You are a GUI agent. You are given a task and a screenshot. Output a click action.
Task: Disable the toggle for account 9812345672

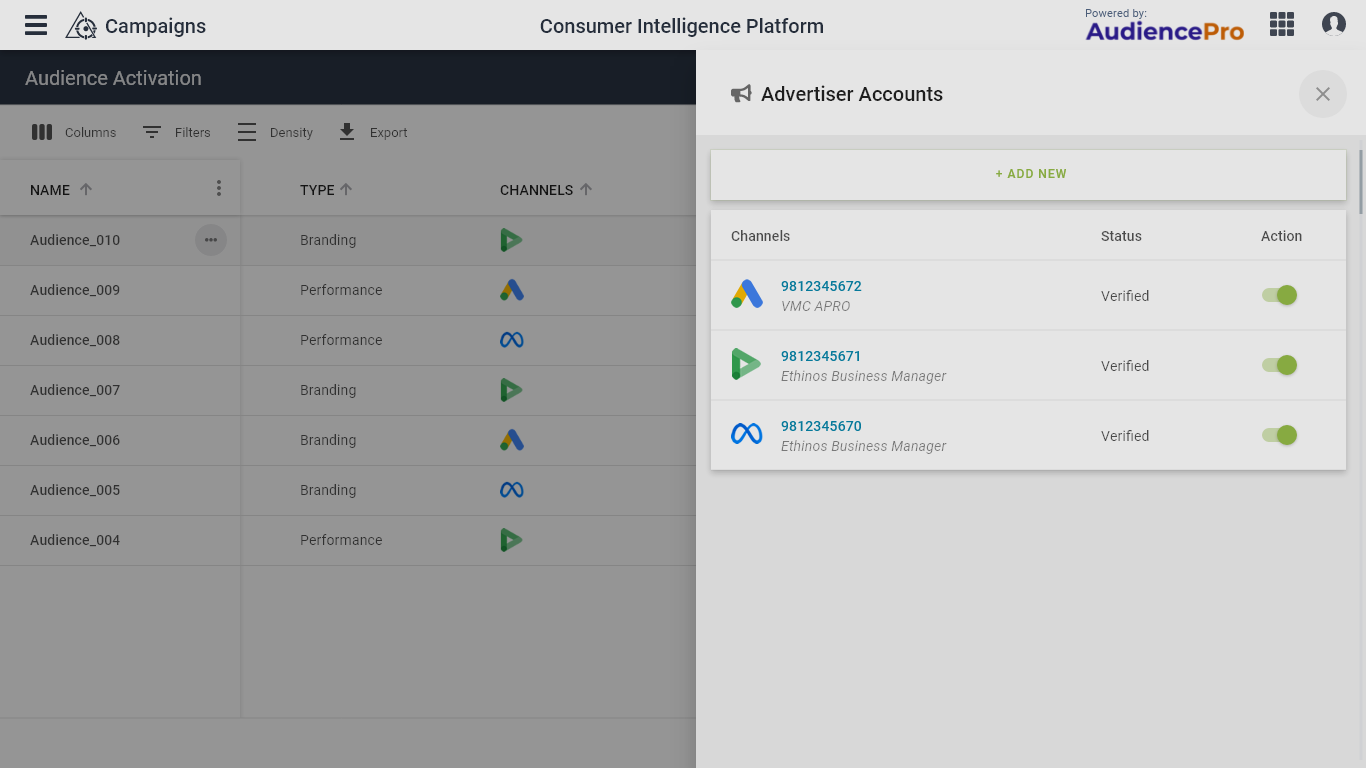coord(1279,295)
